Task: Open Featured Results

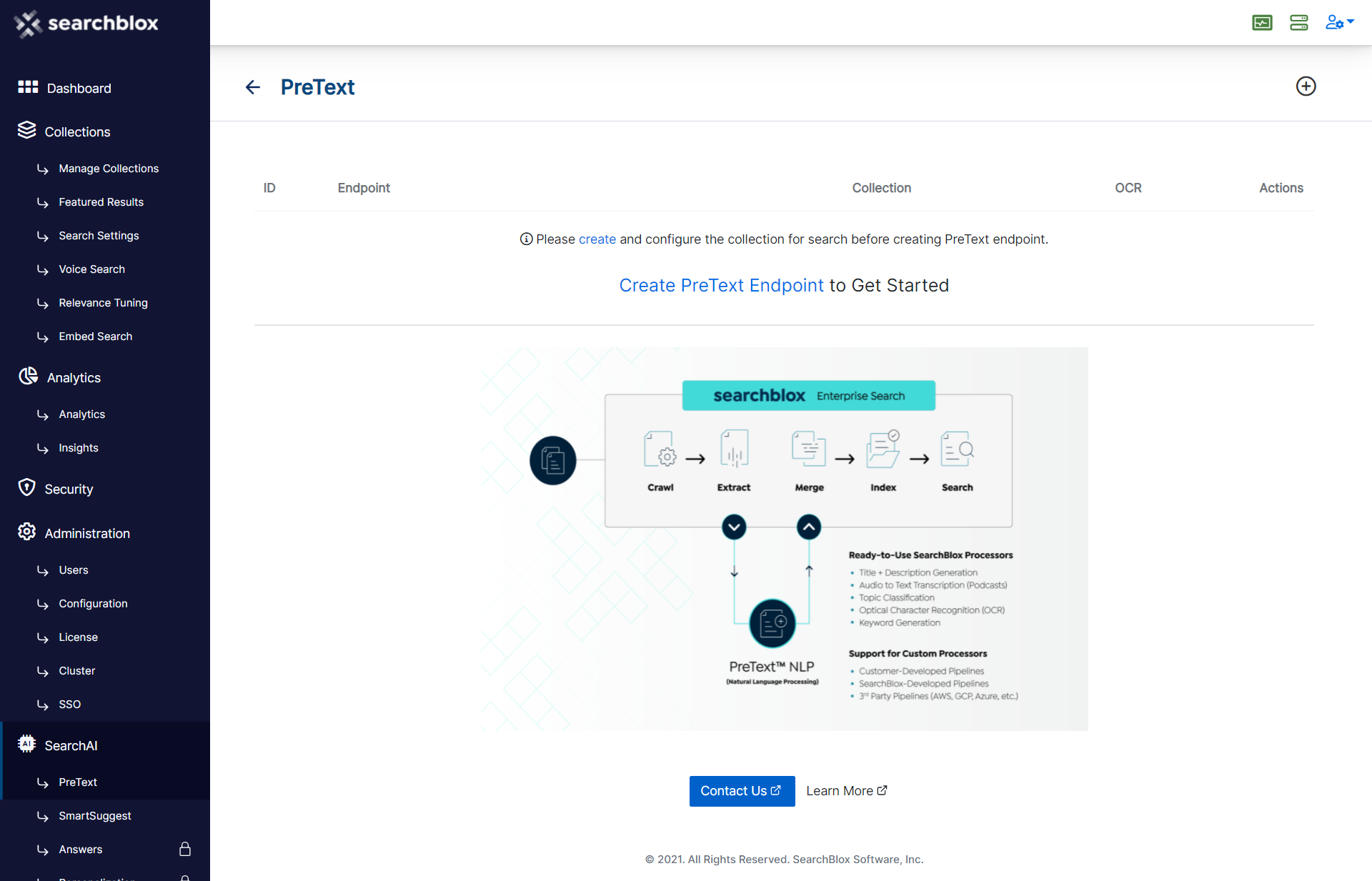Action: pos(101,202)
